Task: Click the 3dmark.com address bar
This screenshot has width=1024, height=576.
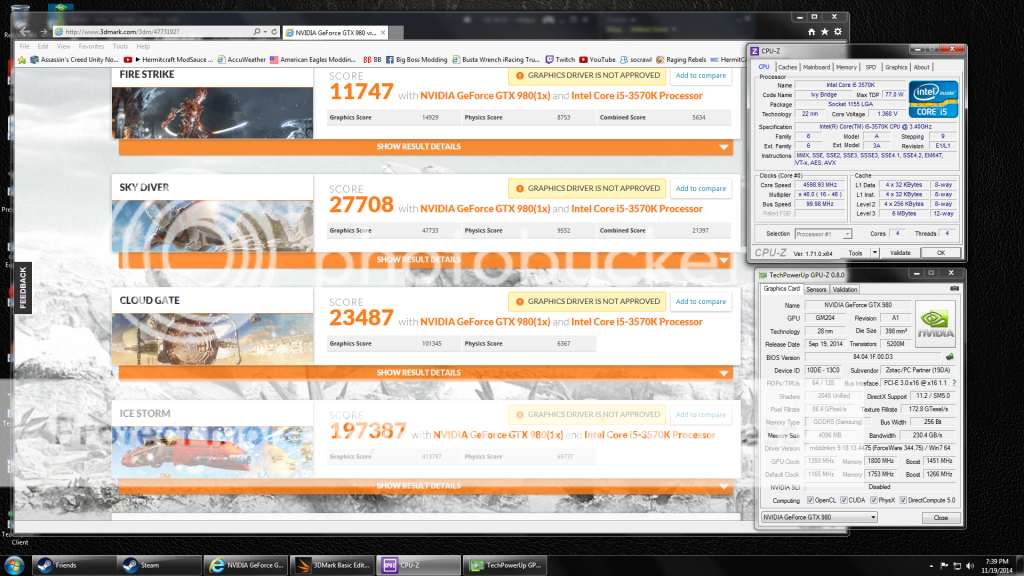Action: click(153, 31)
